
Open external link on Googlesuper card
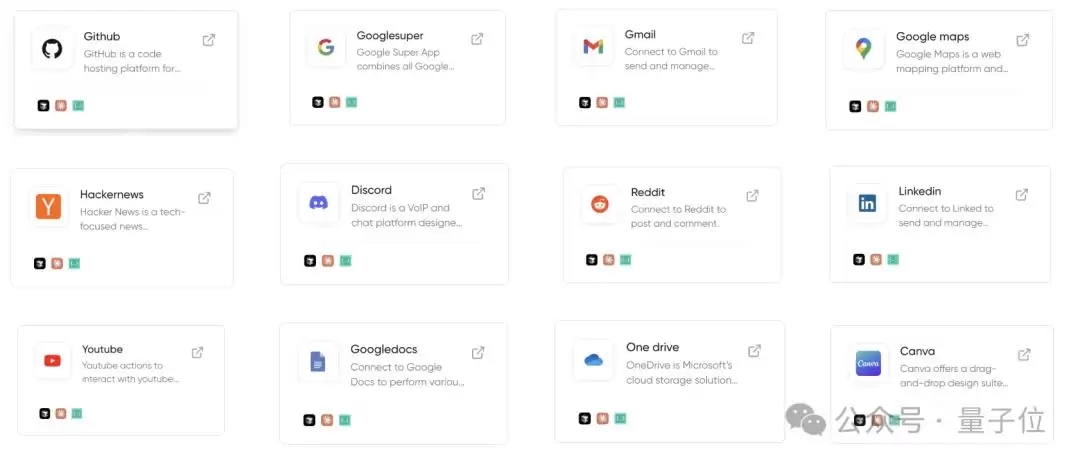pos(477,39)
